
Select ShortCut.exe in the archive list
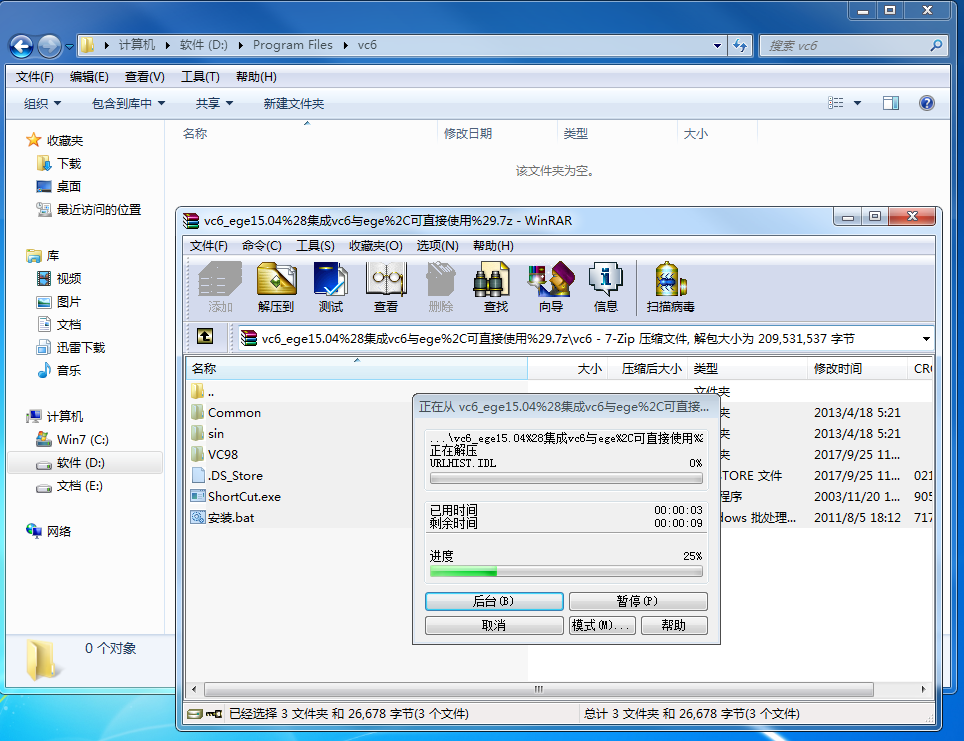point(244,496)
